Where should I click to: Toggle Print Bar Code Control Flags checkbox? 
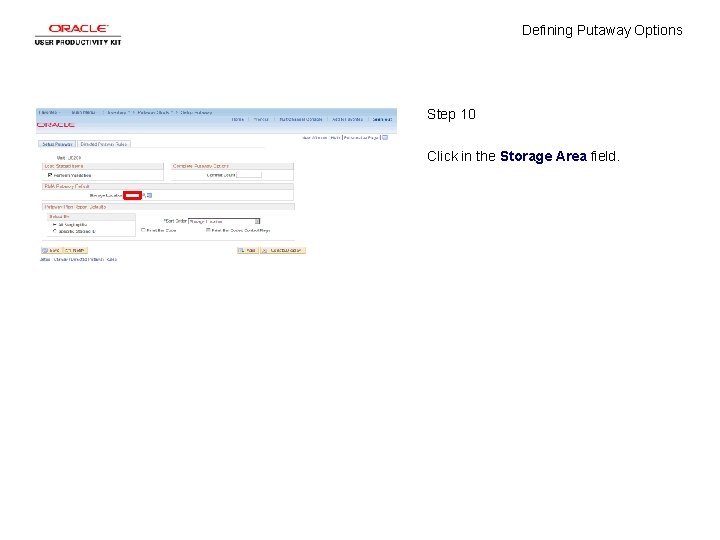click(208, 230)
